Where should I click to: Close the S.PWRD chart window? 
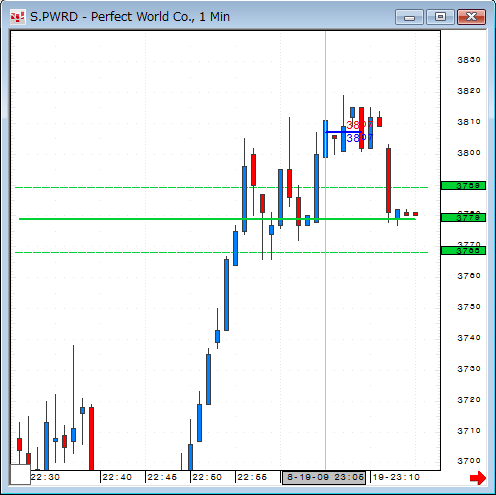pos(471,17)
